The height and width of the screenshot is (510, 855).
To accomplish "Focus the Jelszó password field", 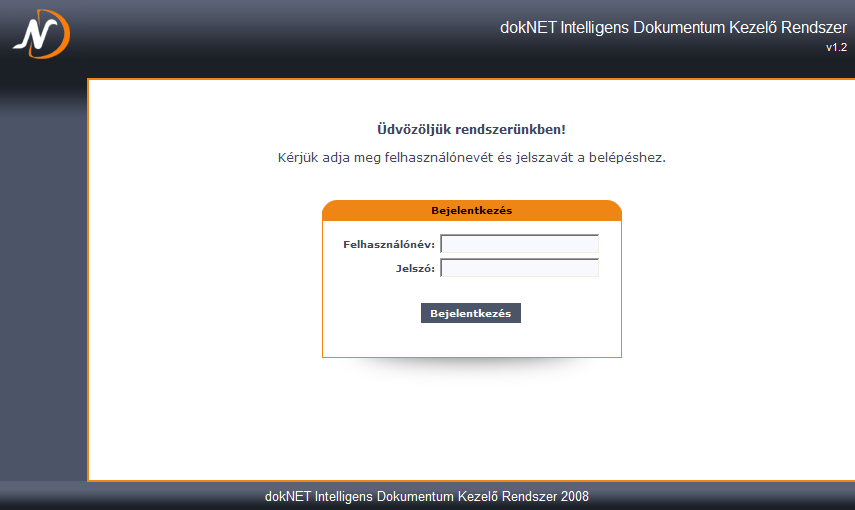I will coord(519,267).
